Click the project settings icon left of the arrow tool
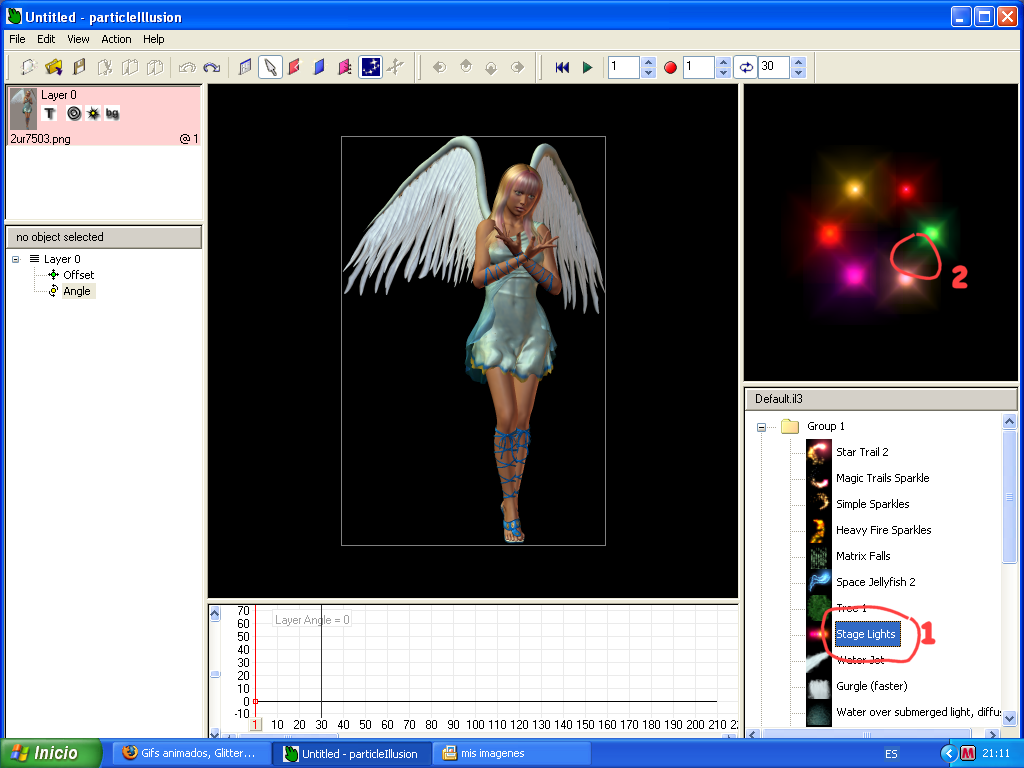 [x=245, y=67]
